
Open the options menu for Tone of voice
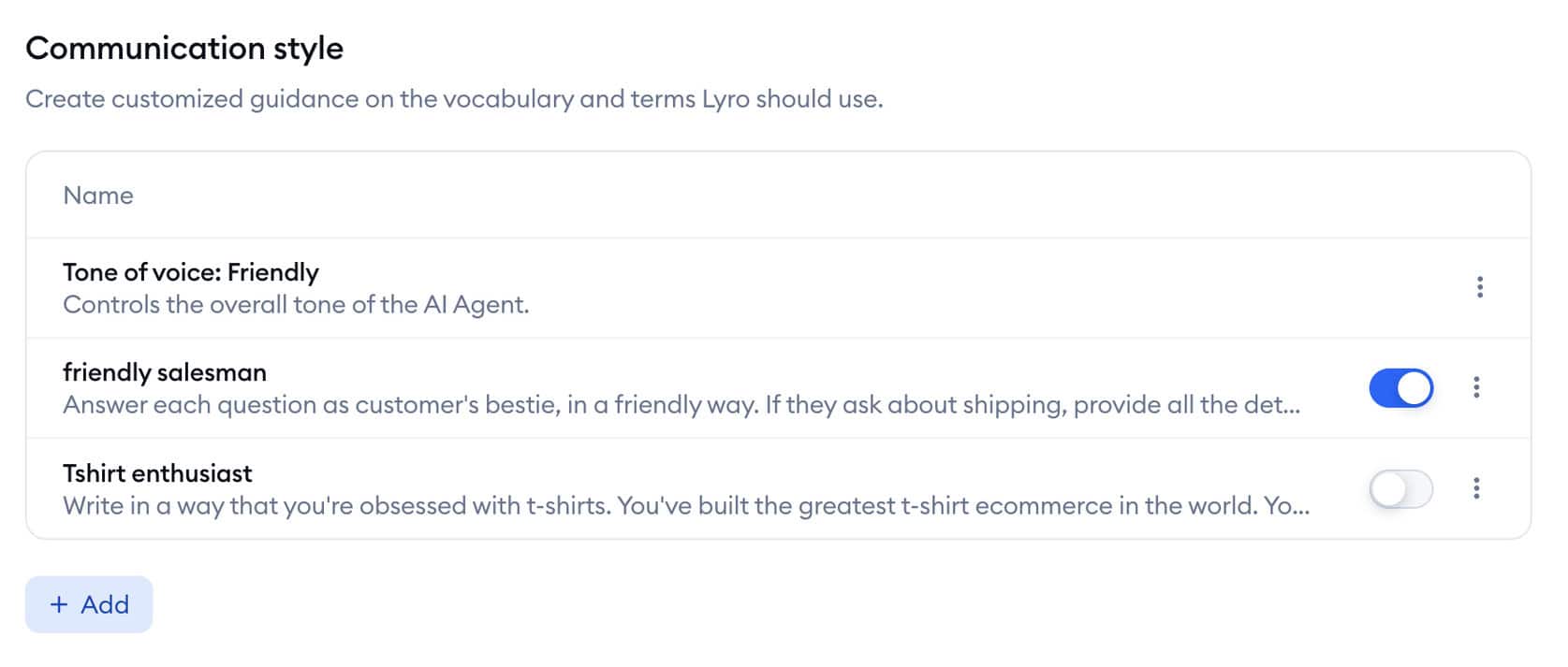(x=1479, y=287)
